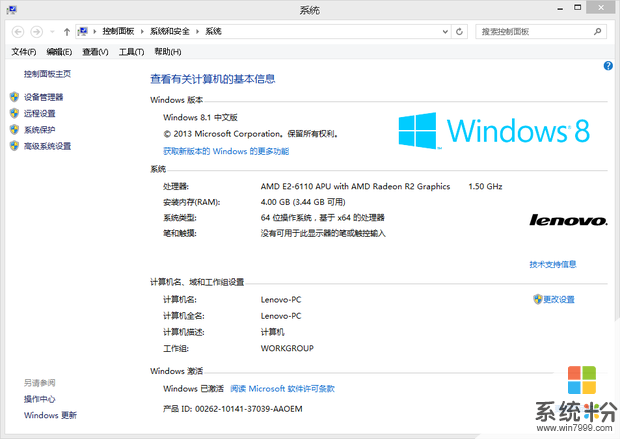Expand chevron after computer icon in address bar
The height and width of the screenshot is (439, 620).
(95, 31)
